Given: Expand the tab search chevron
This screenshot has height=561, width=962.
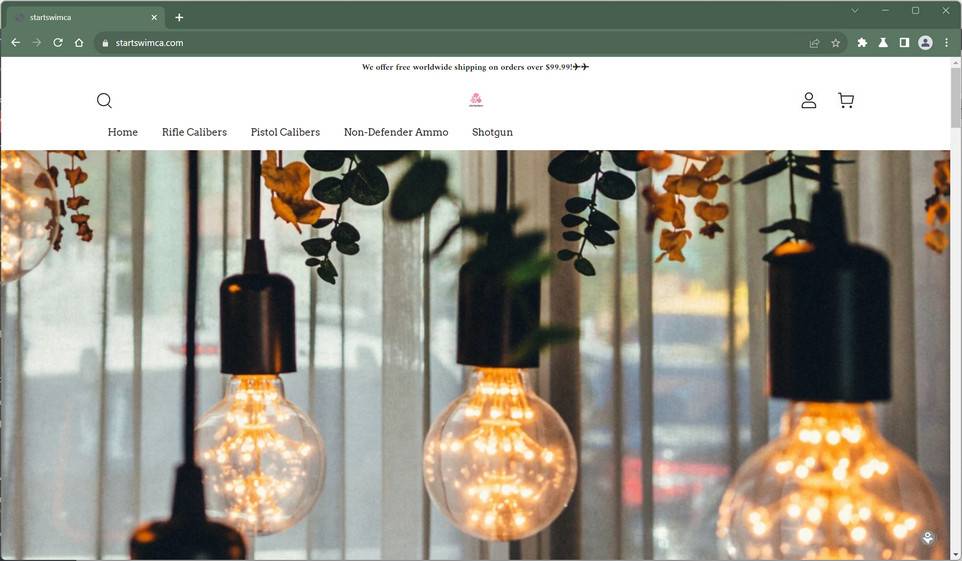Looking at the screenshot, I should point(855,10).
